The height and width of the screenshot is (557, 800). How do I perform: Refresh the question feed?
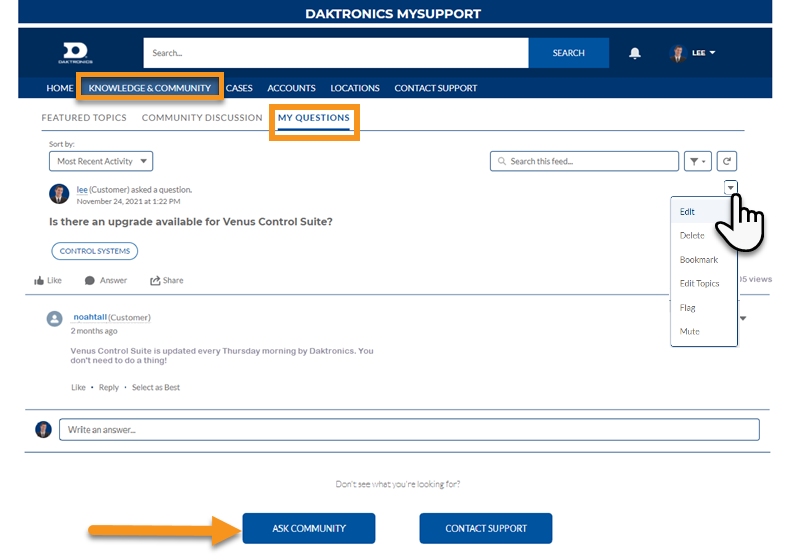tap(727, 161)
